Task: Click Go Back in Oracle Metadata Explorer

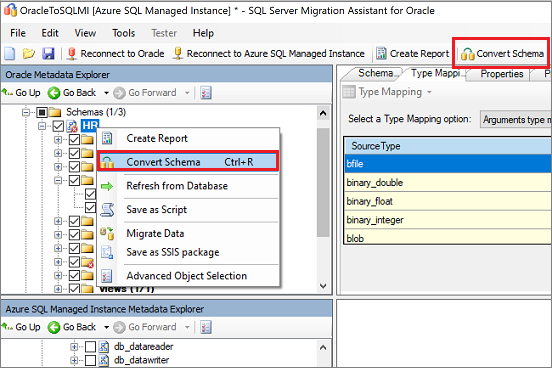Action: (72, 93)
